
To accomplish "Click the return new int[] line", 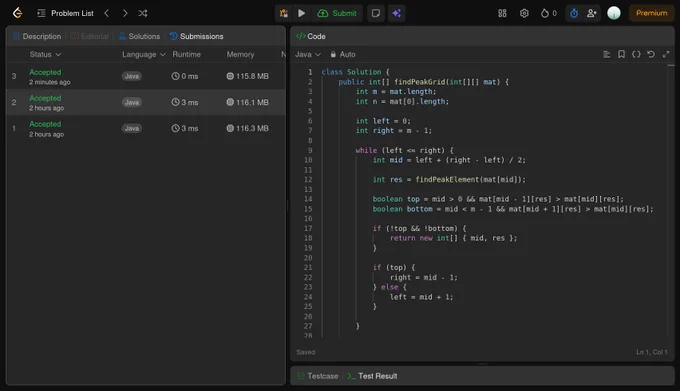I will pos(453,238).
